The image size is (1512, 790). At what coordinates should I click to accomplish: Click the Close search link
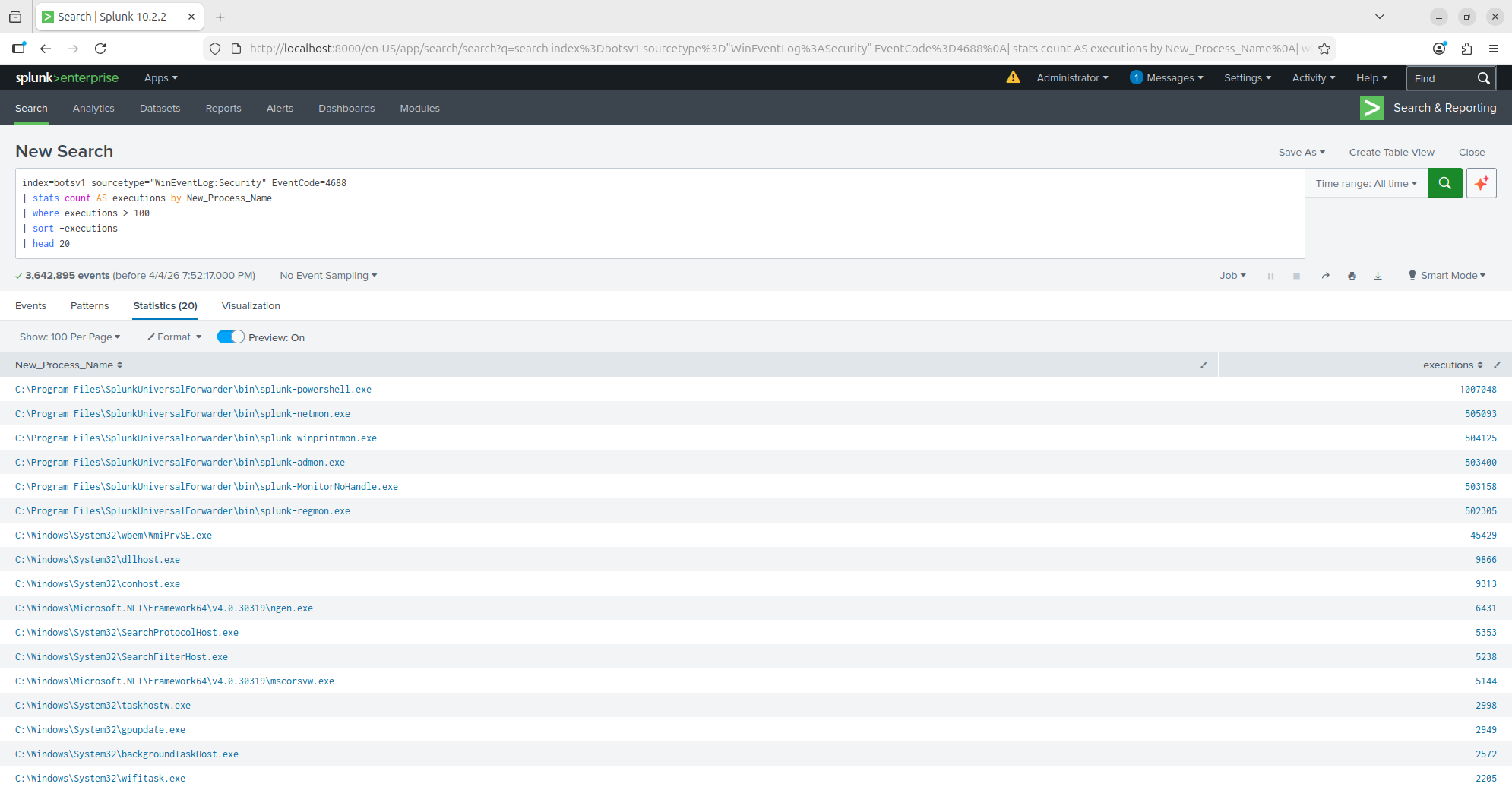pyautogui.click(x=1472, y=153)
